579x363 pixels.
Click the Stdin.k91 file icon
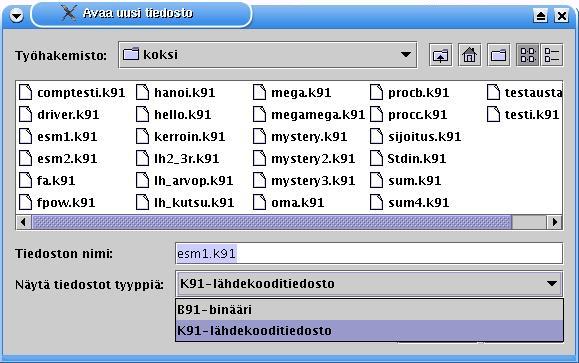[376, 158]
